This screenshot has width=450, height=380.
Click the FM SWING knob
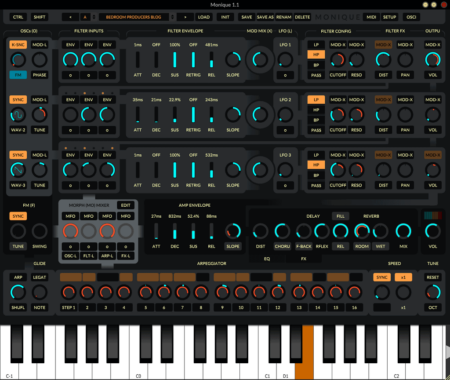[39, 231]
